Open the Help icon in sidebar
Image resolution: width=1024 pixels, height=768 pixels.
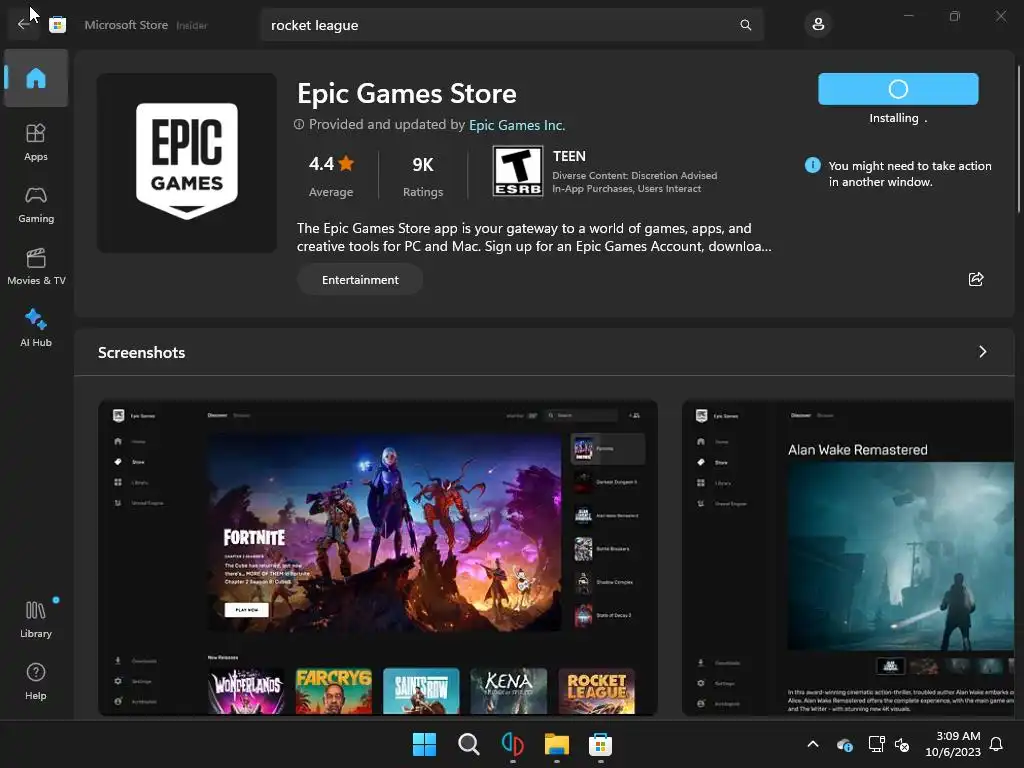pyautogui.click(x=36, y=681)
